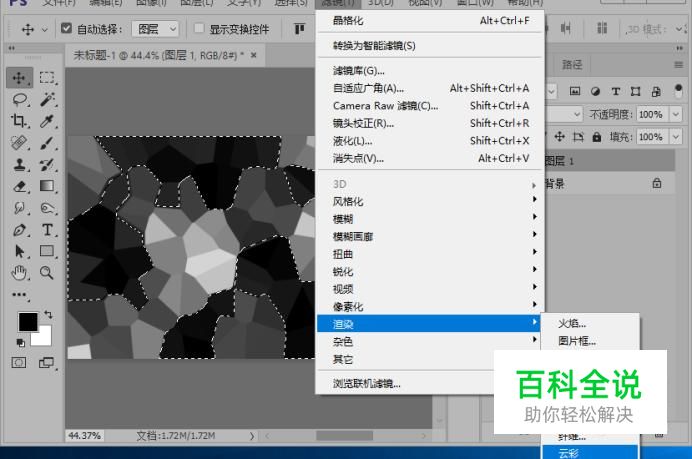Select the Rectangular Marquee tool
The height and width of the screenshot is (459, 692).
pos(47,78)
